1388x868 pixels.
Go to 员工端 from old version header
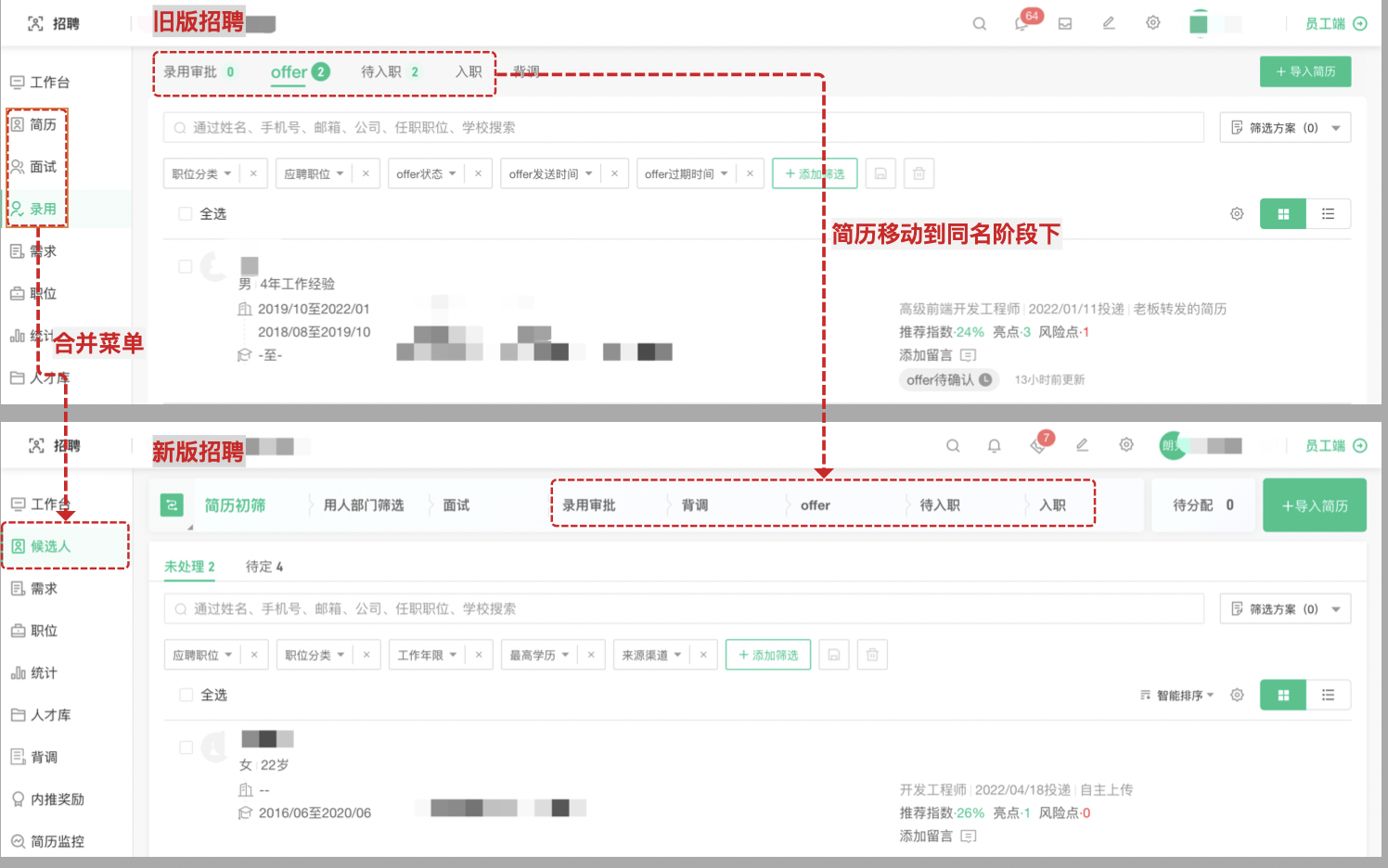click(1336, 24)
